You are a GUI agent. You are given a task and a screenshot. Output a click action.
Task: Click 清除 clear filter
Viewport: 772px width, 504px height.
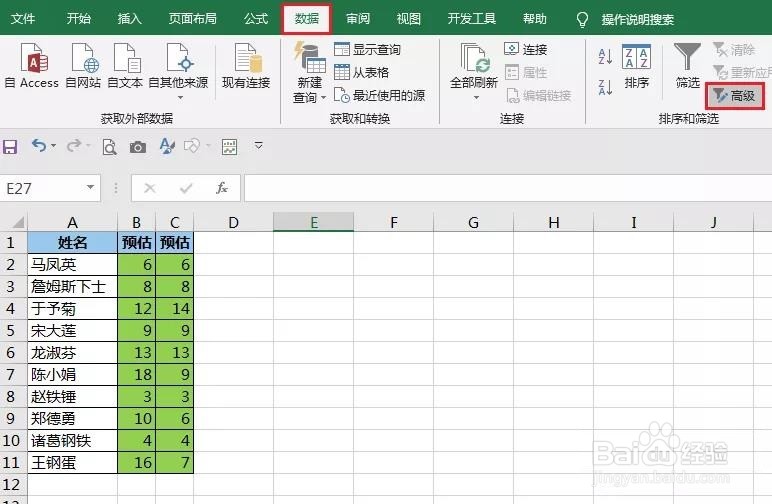[734, 49]
